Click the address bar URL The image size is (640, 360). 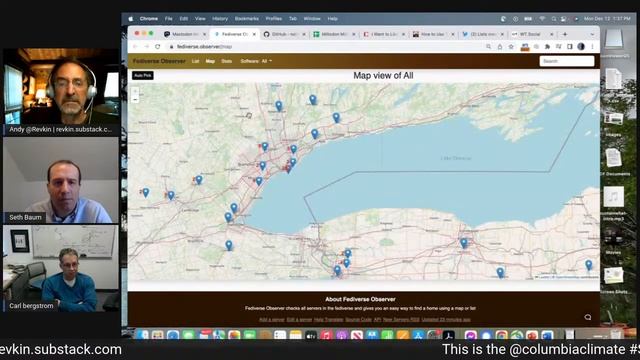click(x=204, y=47)
